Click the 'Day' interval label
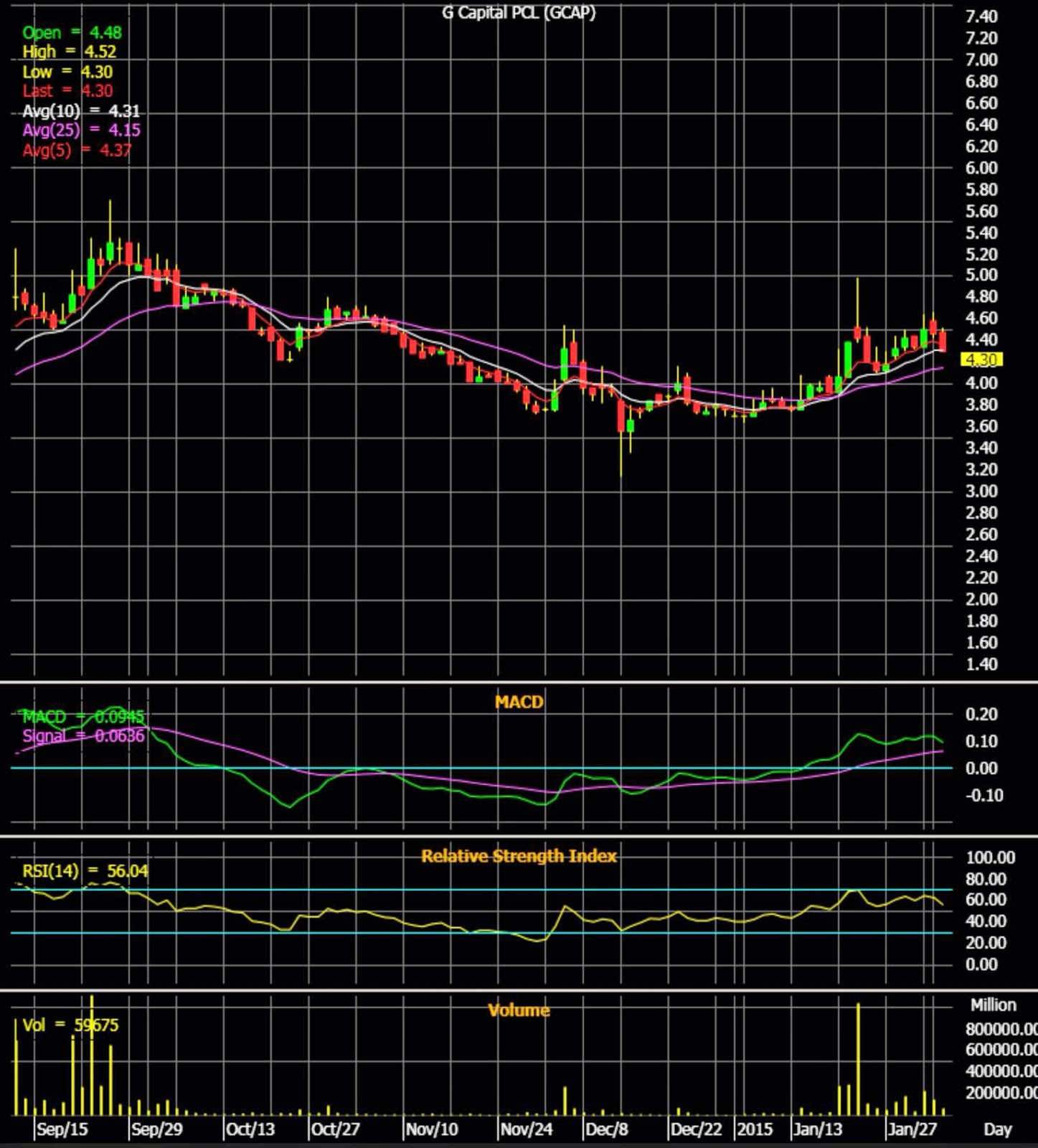Screen dimensions: 1038x1148 coord(997,1129)
